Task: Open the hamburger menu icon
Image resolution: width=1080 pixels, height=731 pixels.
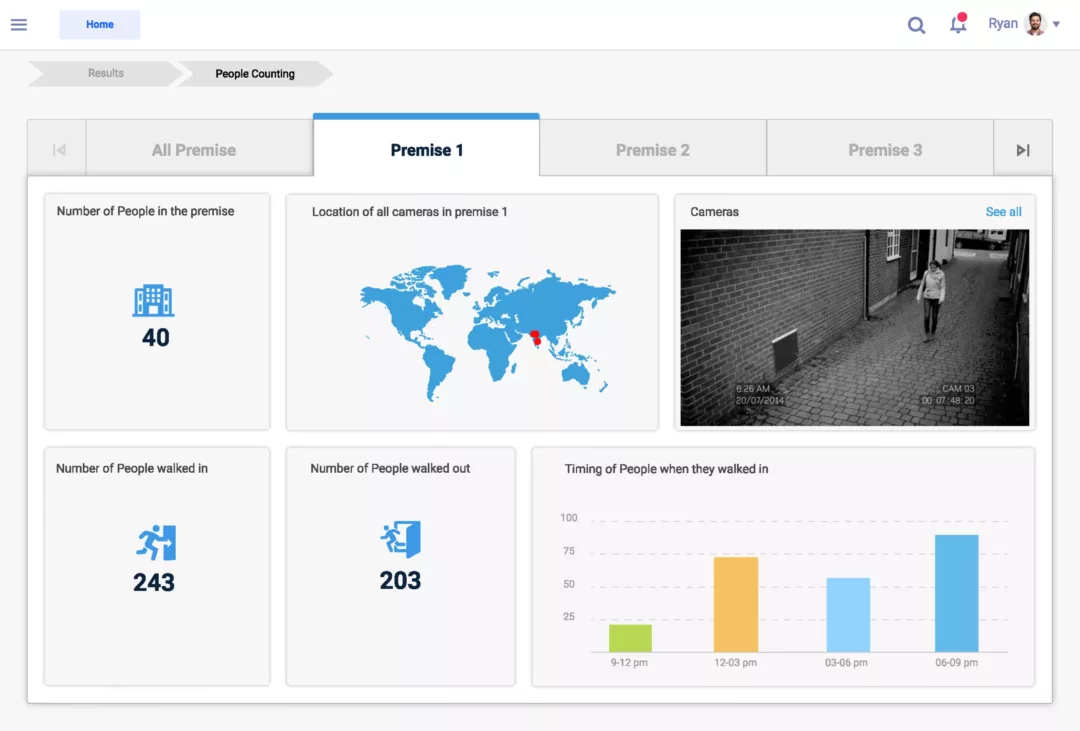Action: tap(19, 25)
